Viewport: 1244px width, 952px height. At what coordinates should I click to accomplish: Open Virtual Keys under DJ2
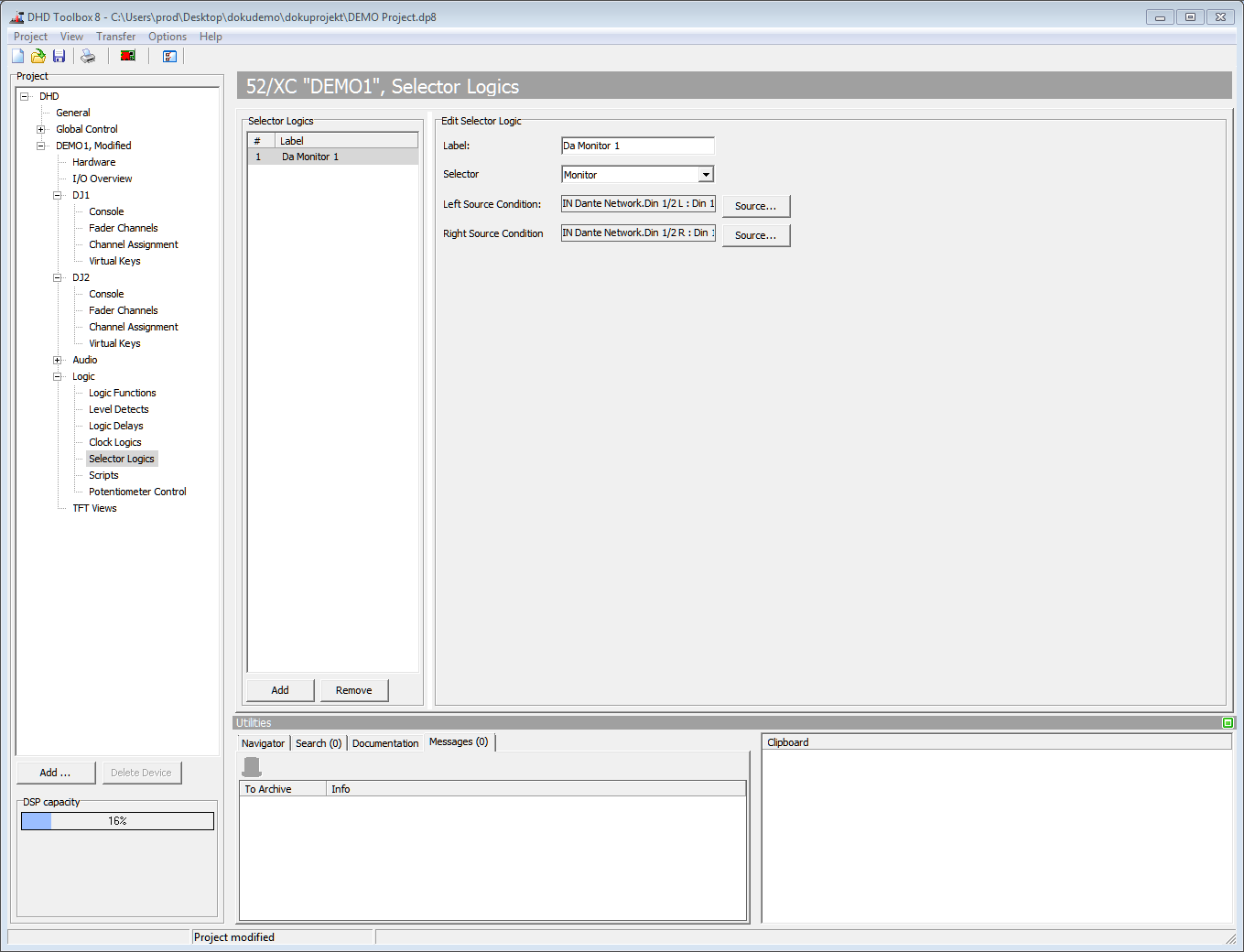(x=114, y=343)
